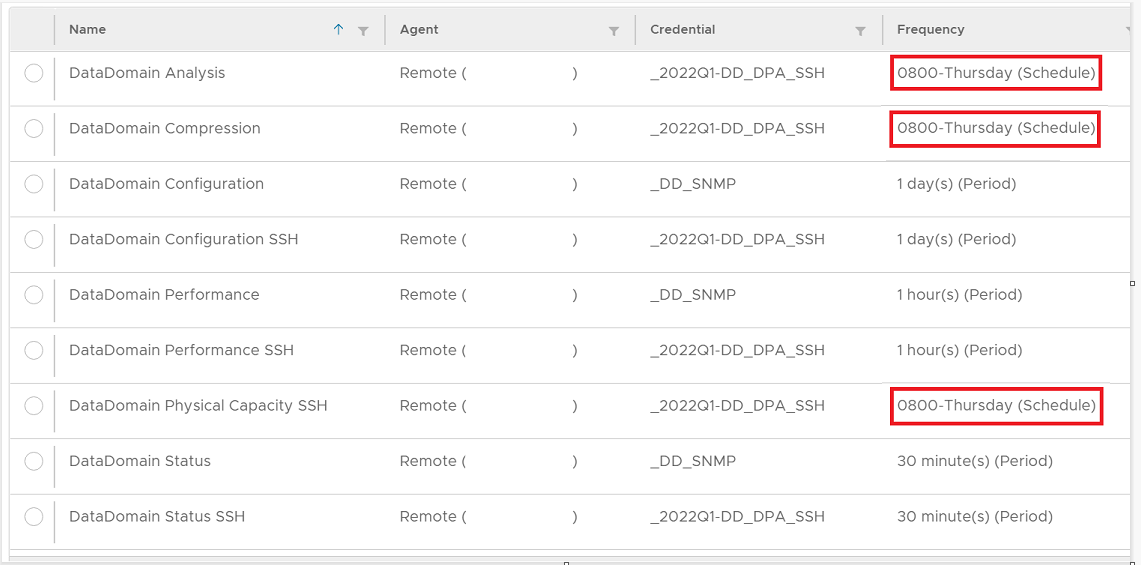This screenshot has width=1141, height=565.
Task: Click the DataDomain Performance SSH Remote agent cell
Action: tap(488, 350)
